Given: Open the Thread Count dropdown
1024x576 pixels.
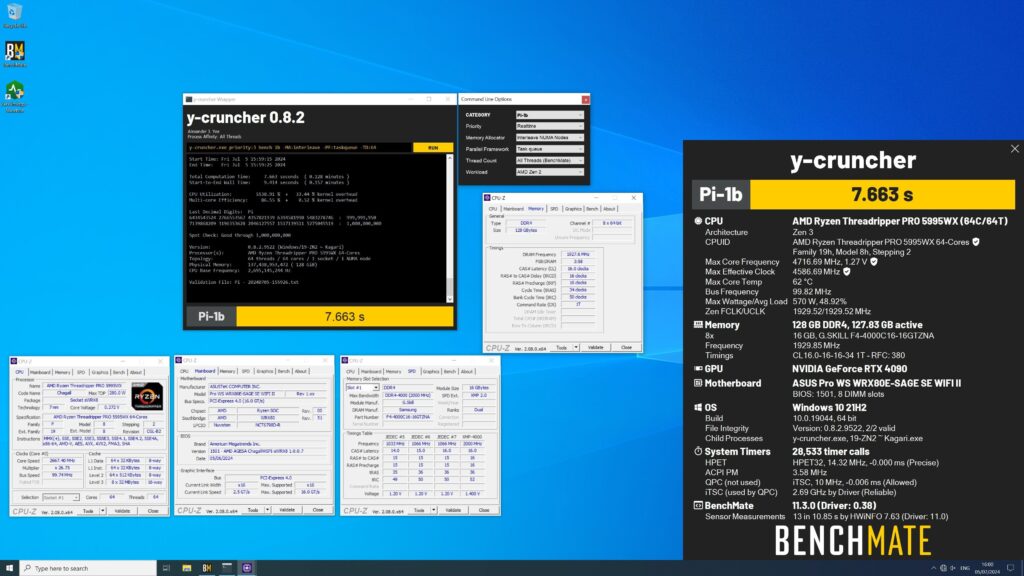Looking at the screenshot, I should point(549,161).
